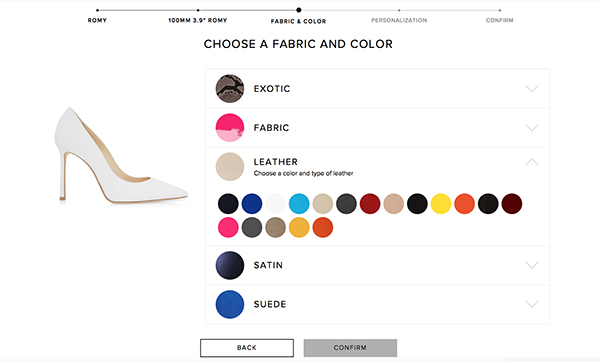Screen dimensions: 600x362
Task: Go to the Romy step
Action: (97, 20)
